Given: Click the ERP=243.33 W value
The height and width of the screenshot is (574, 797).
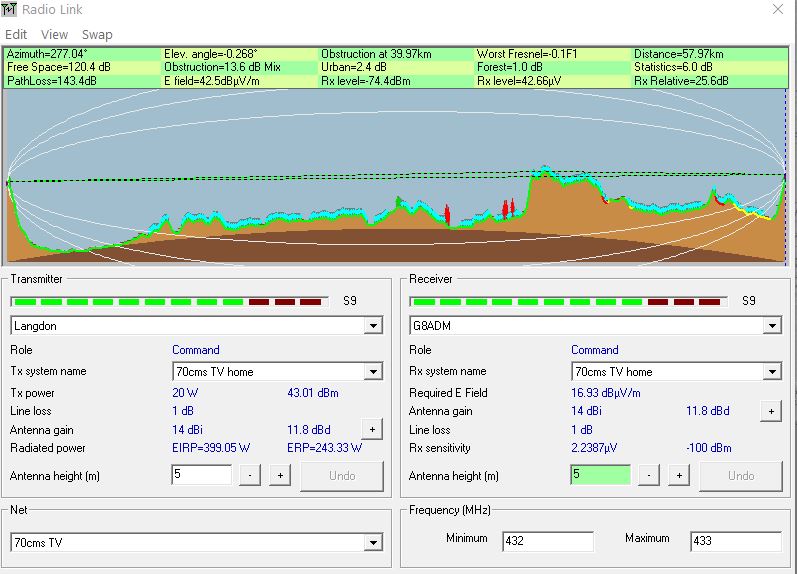Looking at the screenshot, I should (x=324, y=448).
